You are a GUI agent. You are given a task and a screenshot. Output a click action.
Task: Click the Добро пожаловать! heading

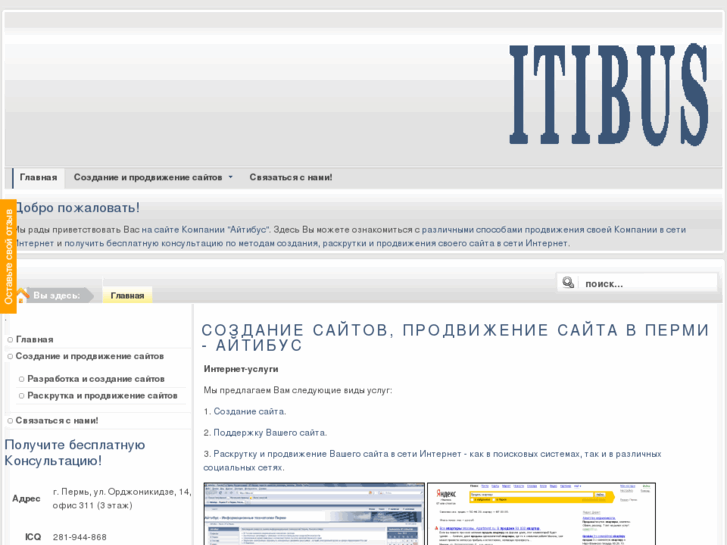77,208
